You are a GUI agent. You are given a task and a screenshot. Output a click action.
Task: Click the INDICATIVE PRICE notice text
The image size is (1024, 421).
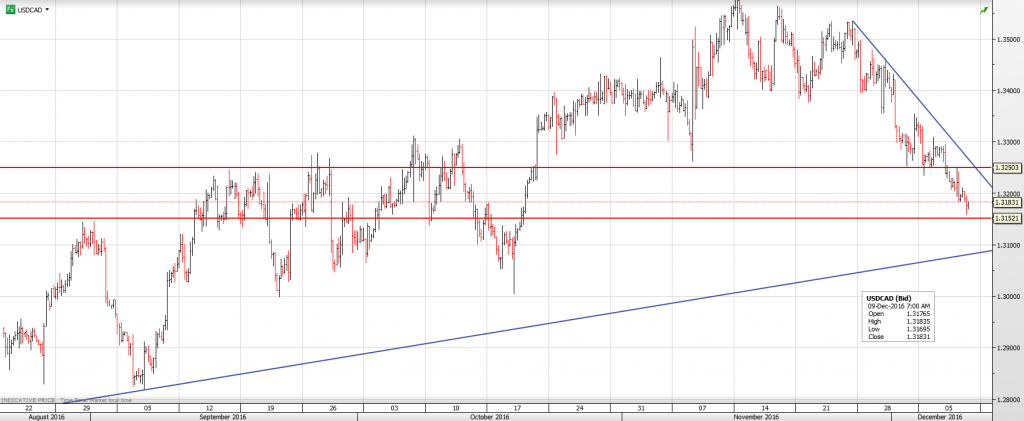click(x=27, y=400)
